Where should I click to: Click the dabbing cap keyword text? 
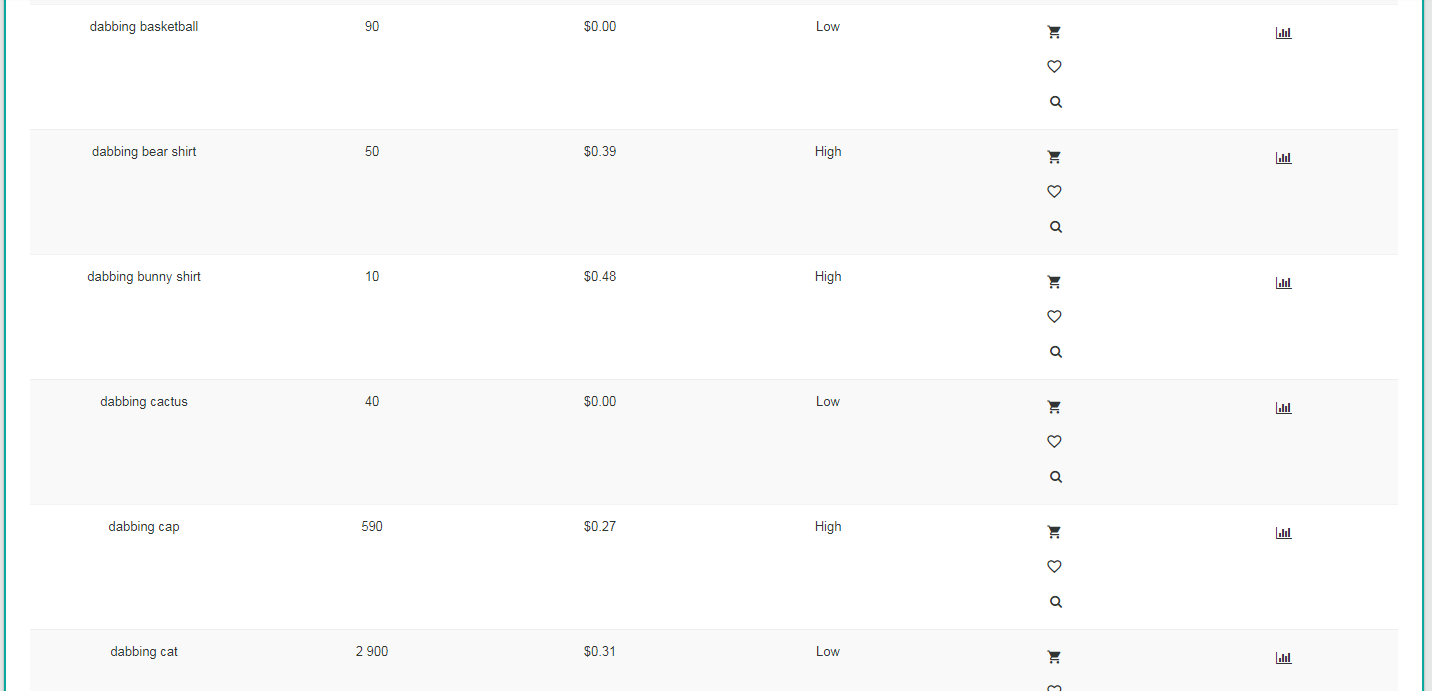point(144,527)
